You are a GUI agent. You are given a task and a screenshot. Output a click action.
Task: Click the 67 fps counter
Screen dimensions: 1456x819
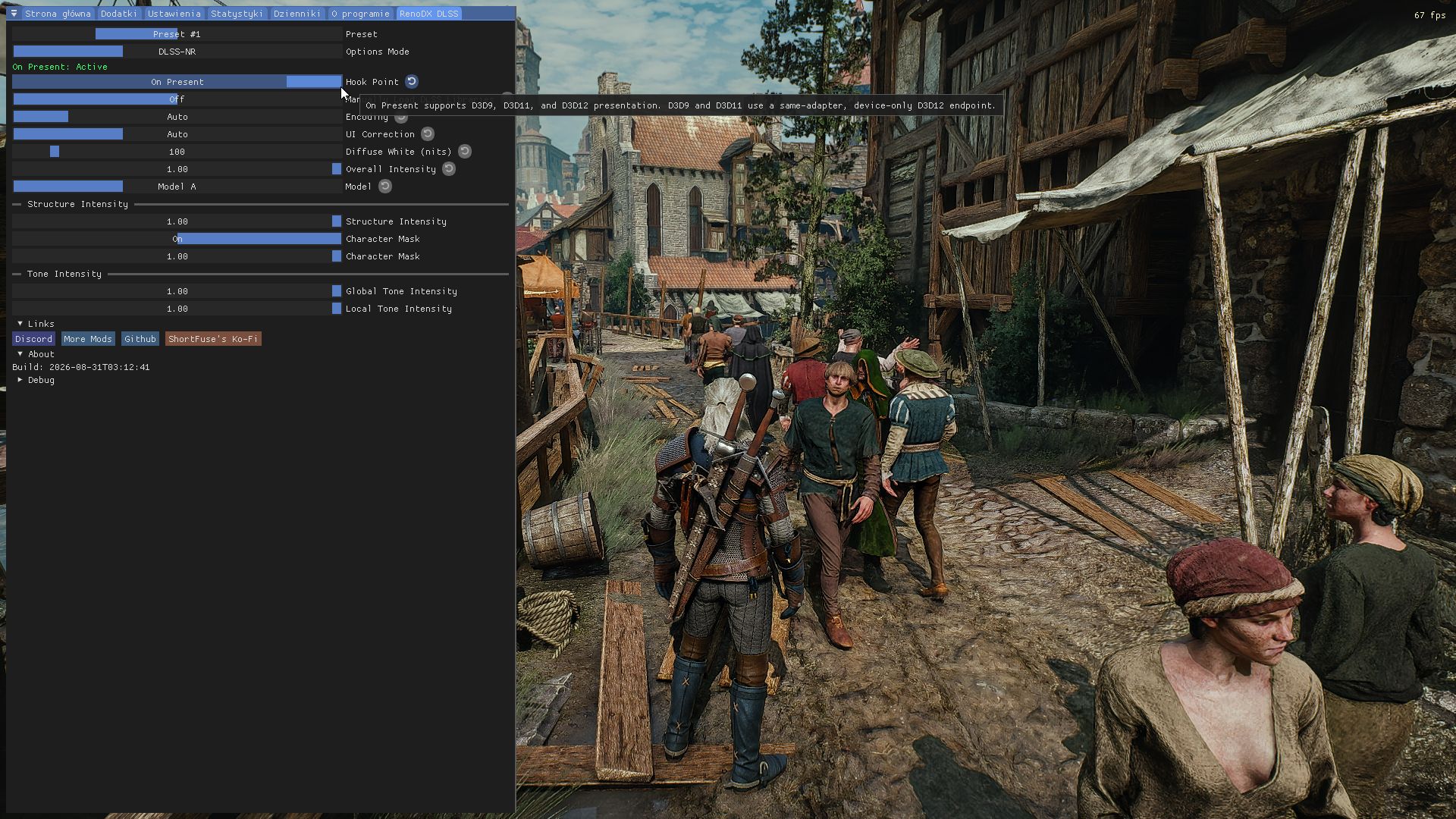coord(1429,15)
